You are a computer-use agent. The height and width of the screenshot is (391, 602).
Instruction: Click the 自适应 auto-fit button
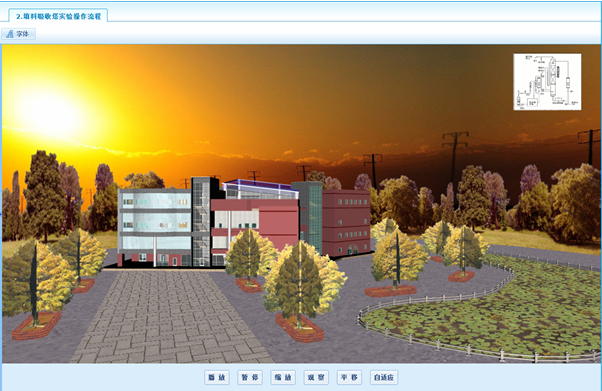(x=384, y=377)
